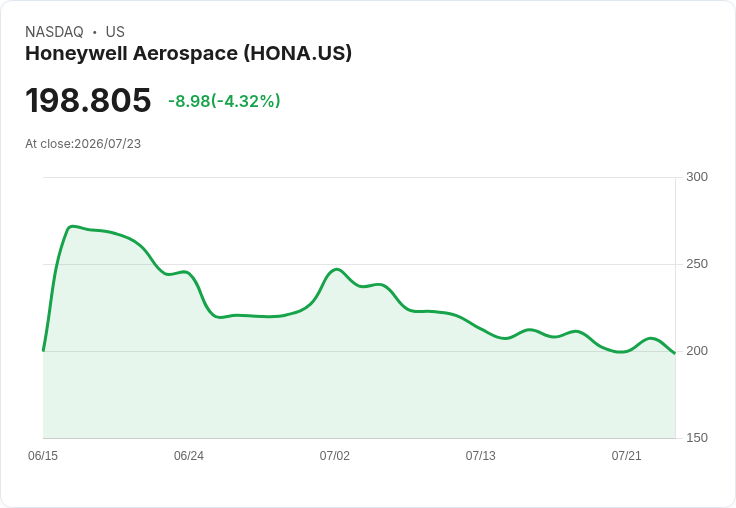Click the 150 y-axis label
The image size is (736, 508).
(x=697, y=438)
